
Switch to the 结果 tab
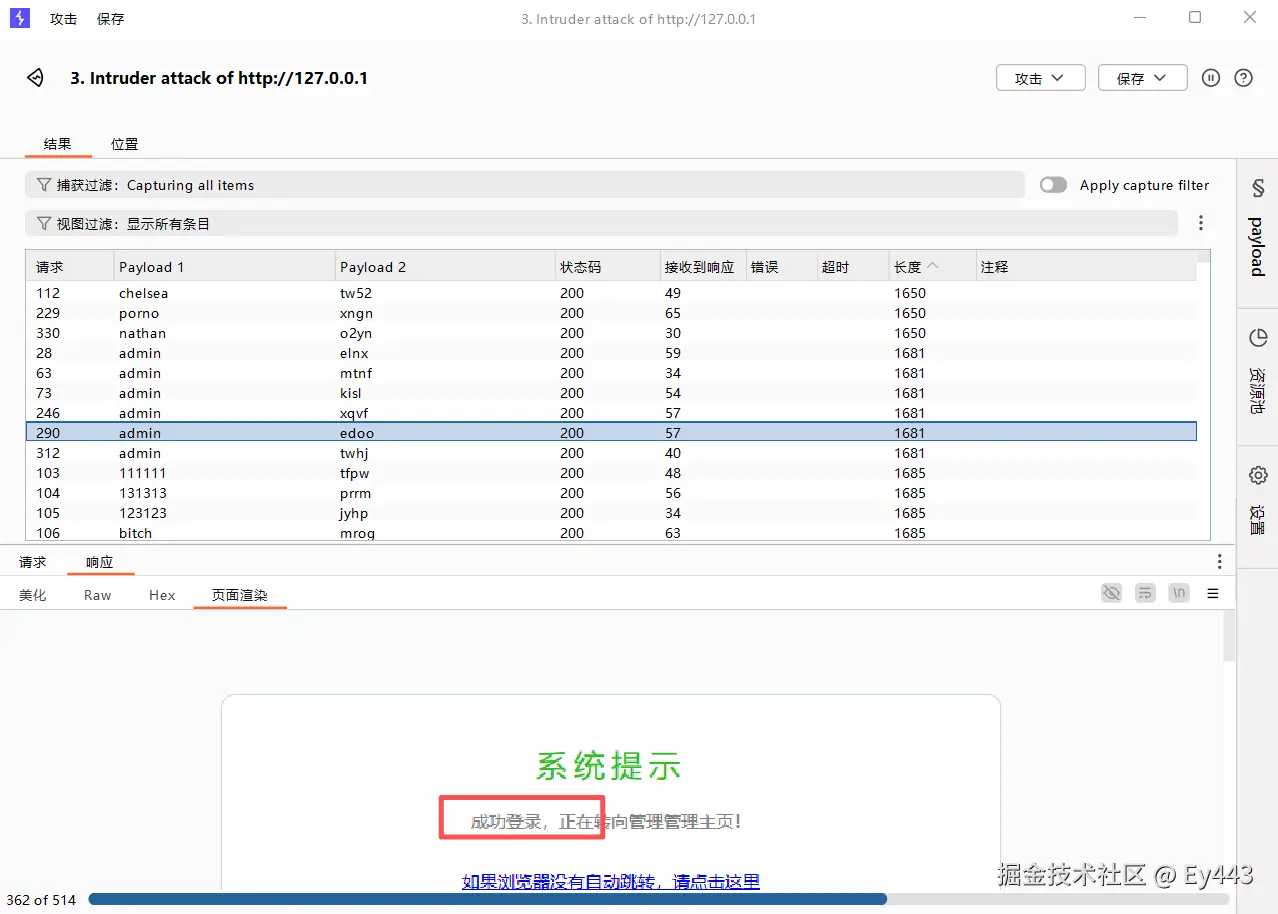pyautogui.click(x=58, y=144)
